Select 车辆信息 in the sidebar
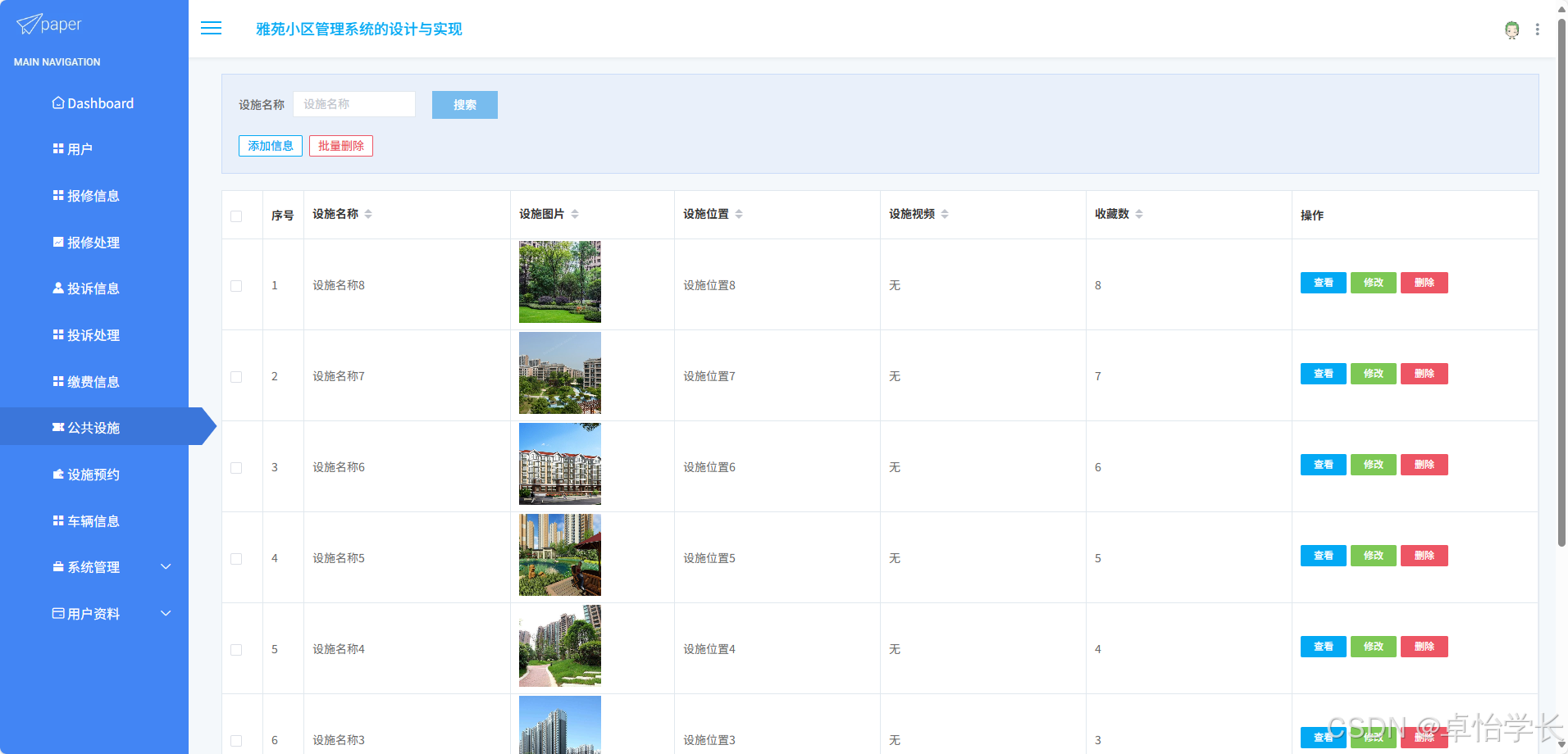This screenshot has width=1568, height=754. 94,521
